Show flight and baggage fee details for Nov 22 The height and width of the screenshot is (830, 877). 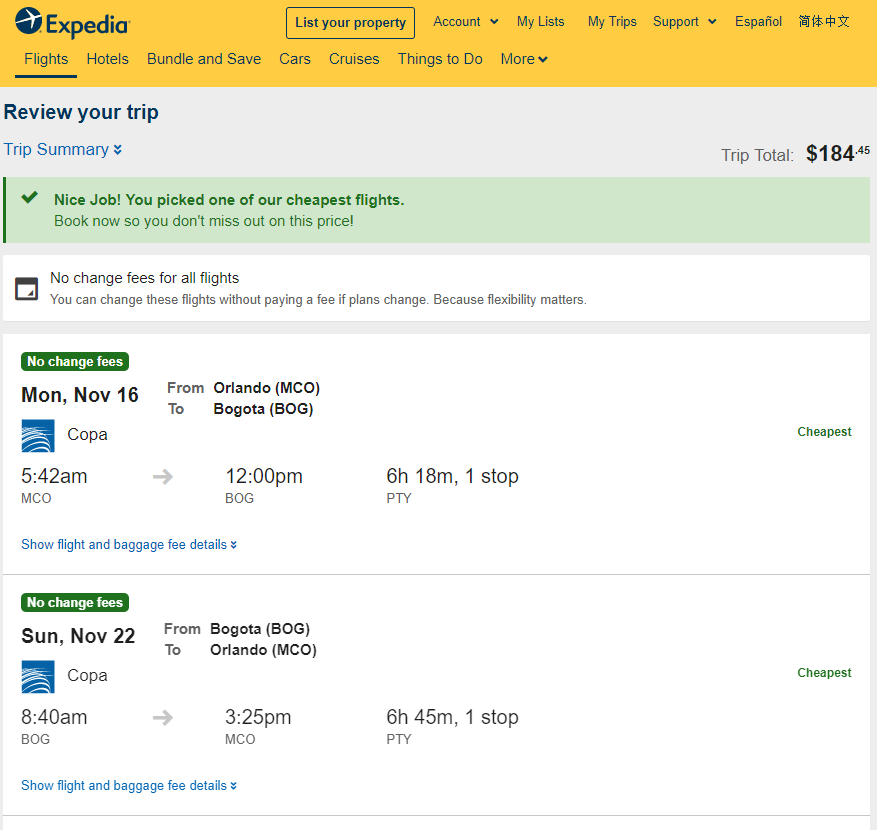[x=129, y=785]
